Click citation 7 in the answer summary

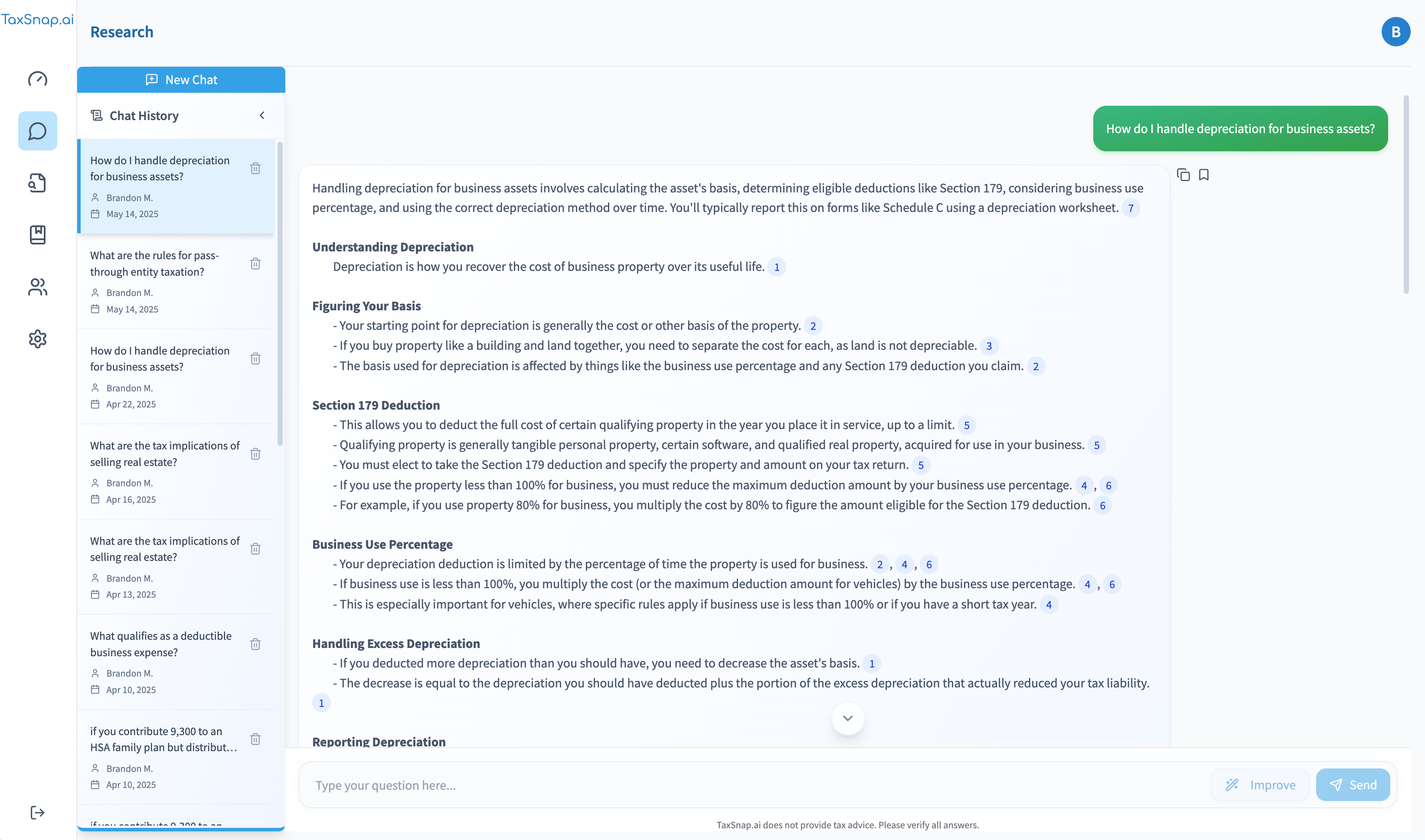[1131, 208]
